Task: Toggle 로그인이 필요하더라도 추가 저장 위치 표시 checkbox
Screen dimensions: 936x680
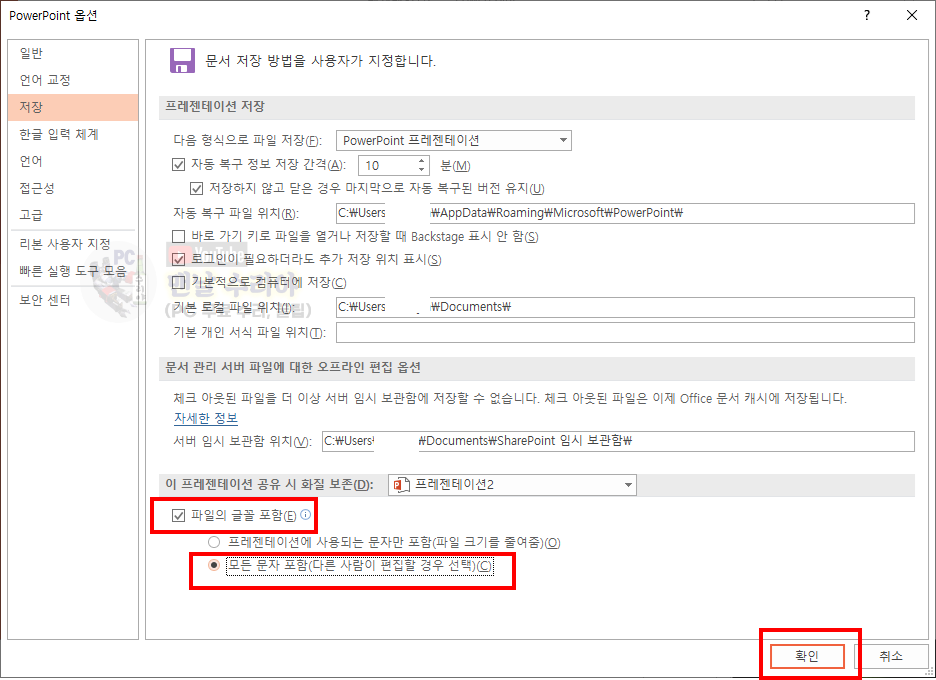Action: tap(178, 259)
